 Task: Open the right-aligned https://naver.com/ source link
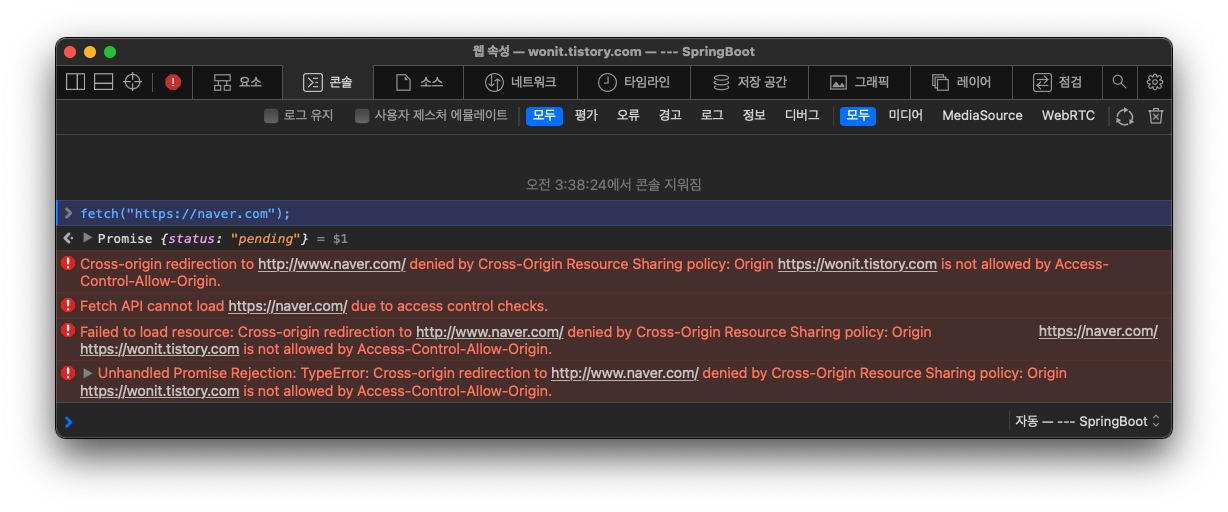1098,331
